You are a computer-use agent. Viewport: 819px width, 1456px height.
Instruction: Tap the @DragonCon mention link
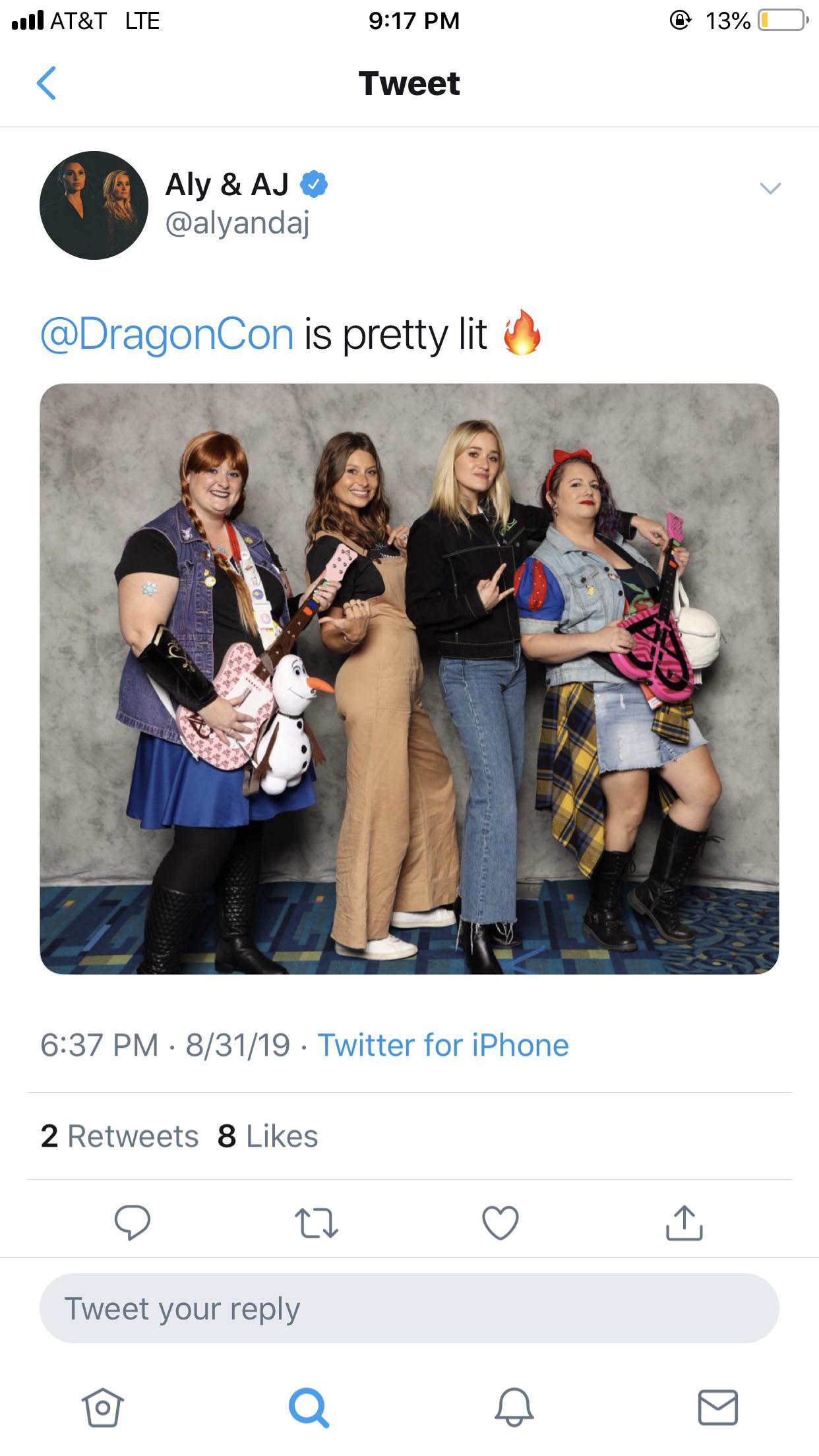[x=167, y=334]
